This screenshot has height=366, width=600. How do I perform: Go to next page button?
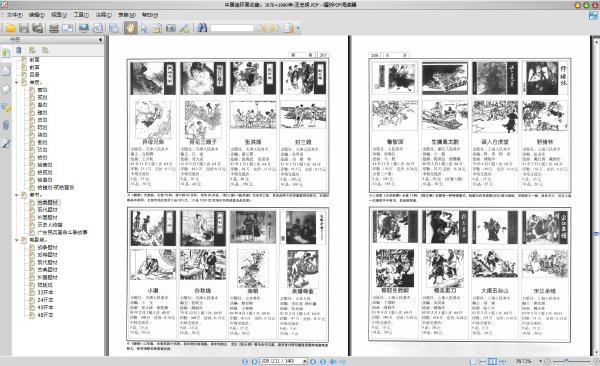[313, 361]
